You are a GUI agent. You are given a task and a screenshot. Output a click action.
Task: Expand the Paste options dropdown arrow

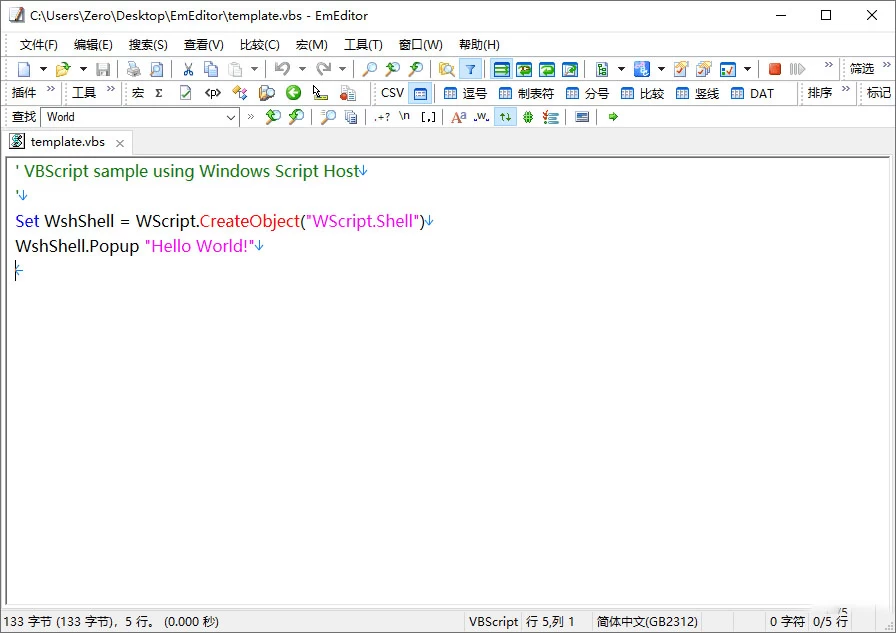tap(254, 69)
